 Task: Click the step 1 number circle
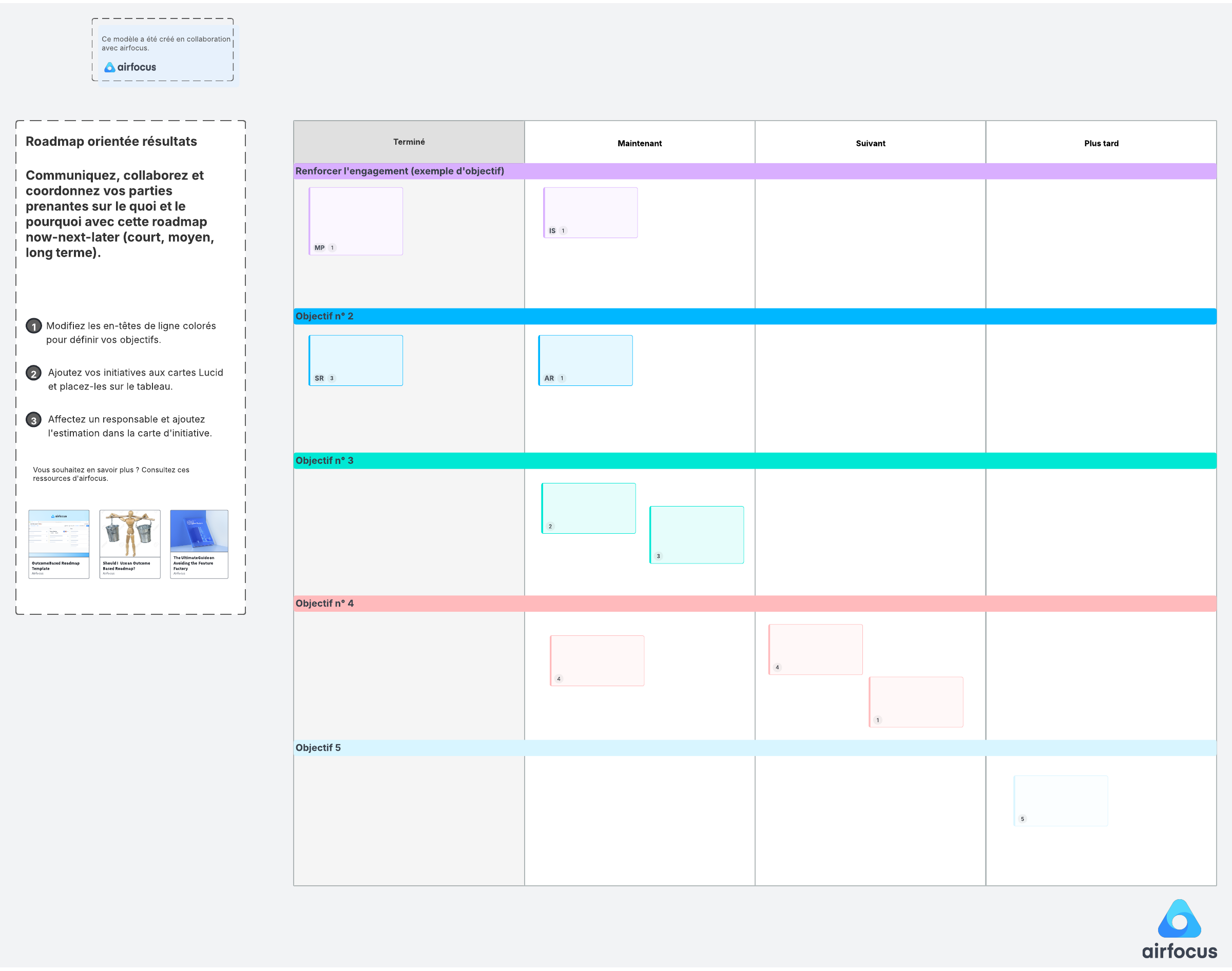tap(33, 326)
